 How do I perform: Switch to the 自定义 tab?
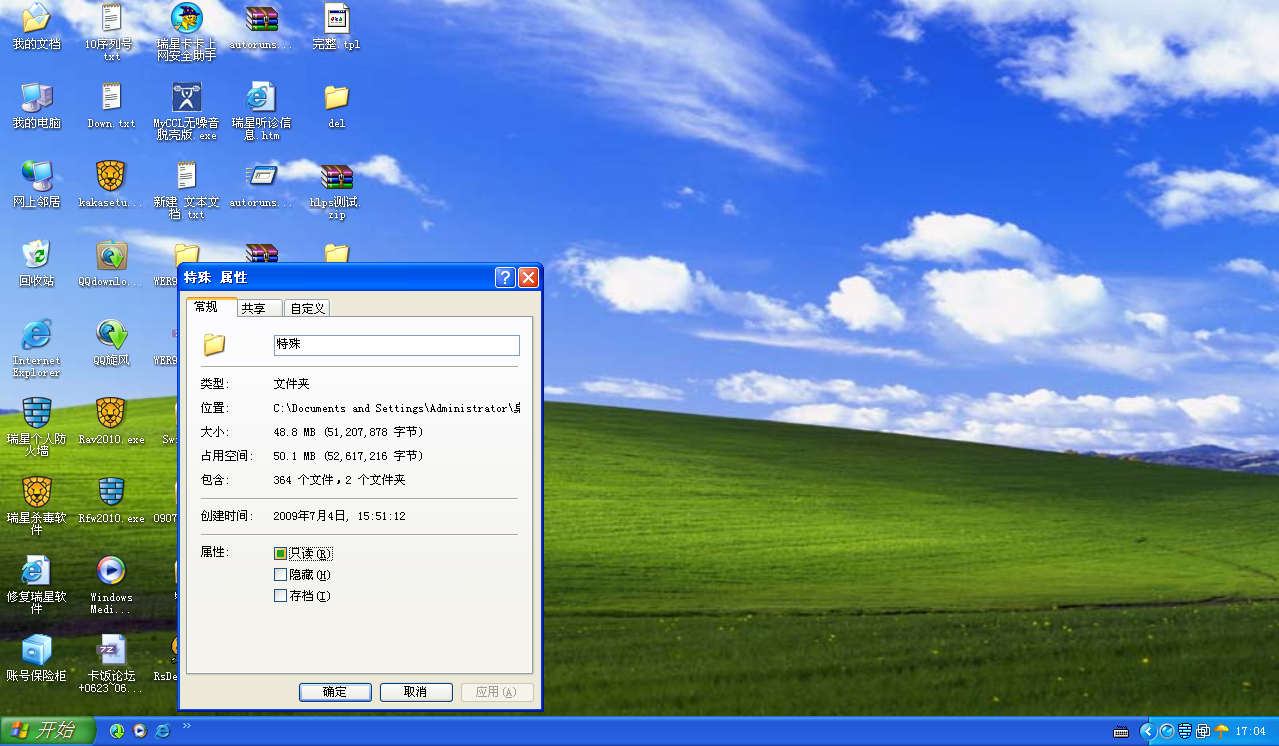click(x=306, y=309)
